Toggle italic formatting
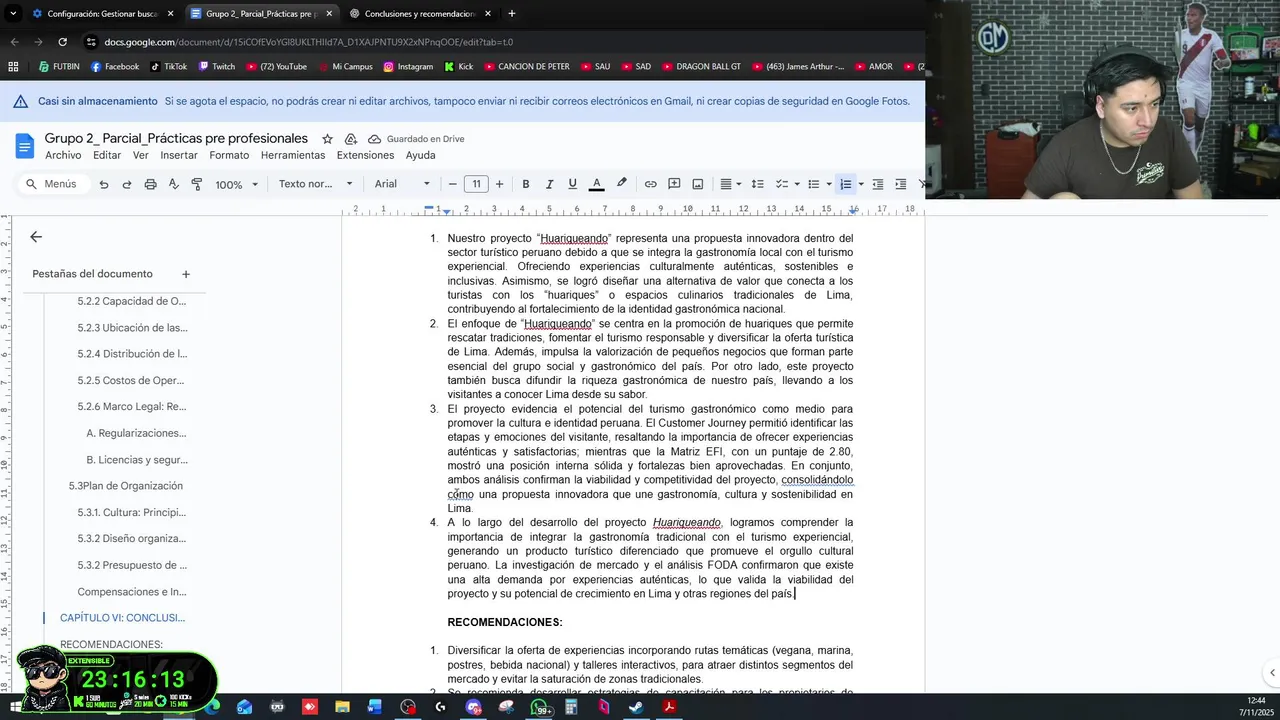The width and height of the screenshot is (1280, 720). 549,184
